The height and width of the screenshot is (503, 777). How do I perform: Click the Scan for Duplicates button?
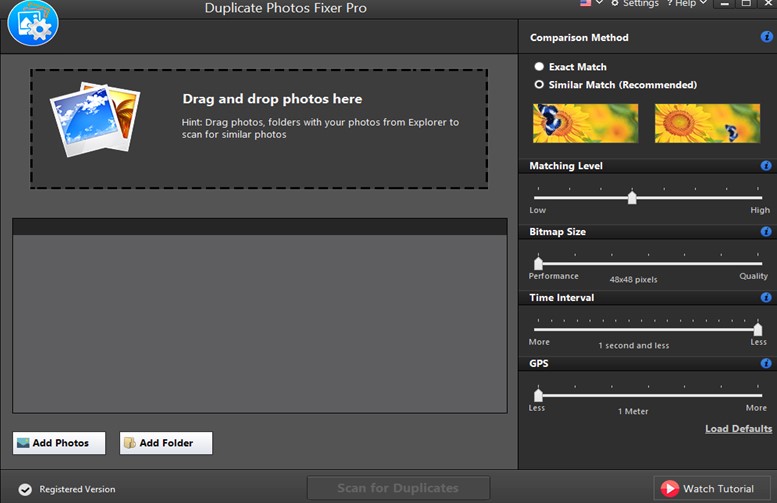click(x=398, y=488)
